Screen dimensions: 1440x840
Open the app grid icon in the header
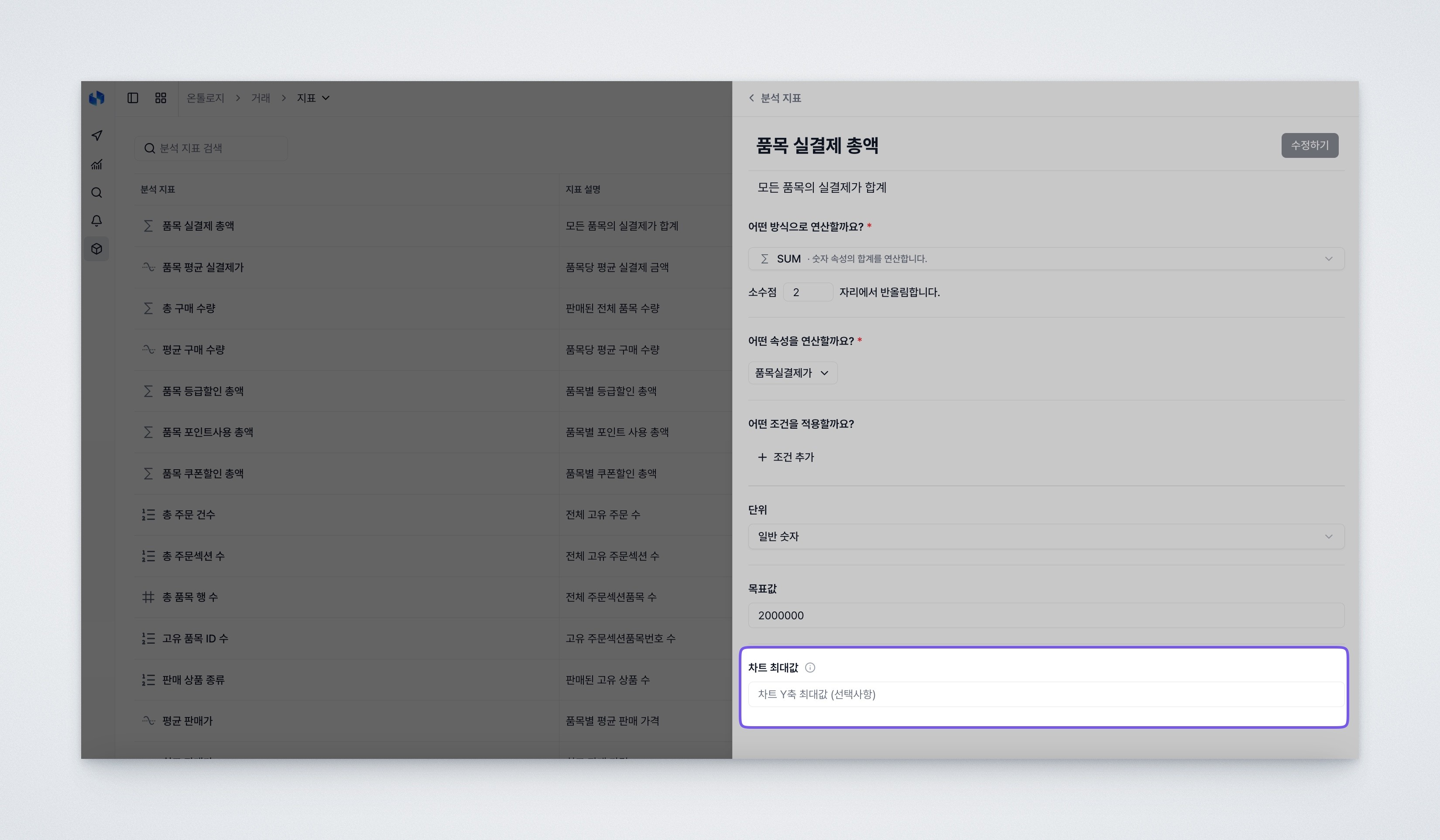tap(161, 98)
